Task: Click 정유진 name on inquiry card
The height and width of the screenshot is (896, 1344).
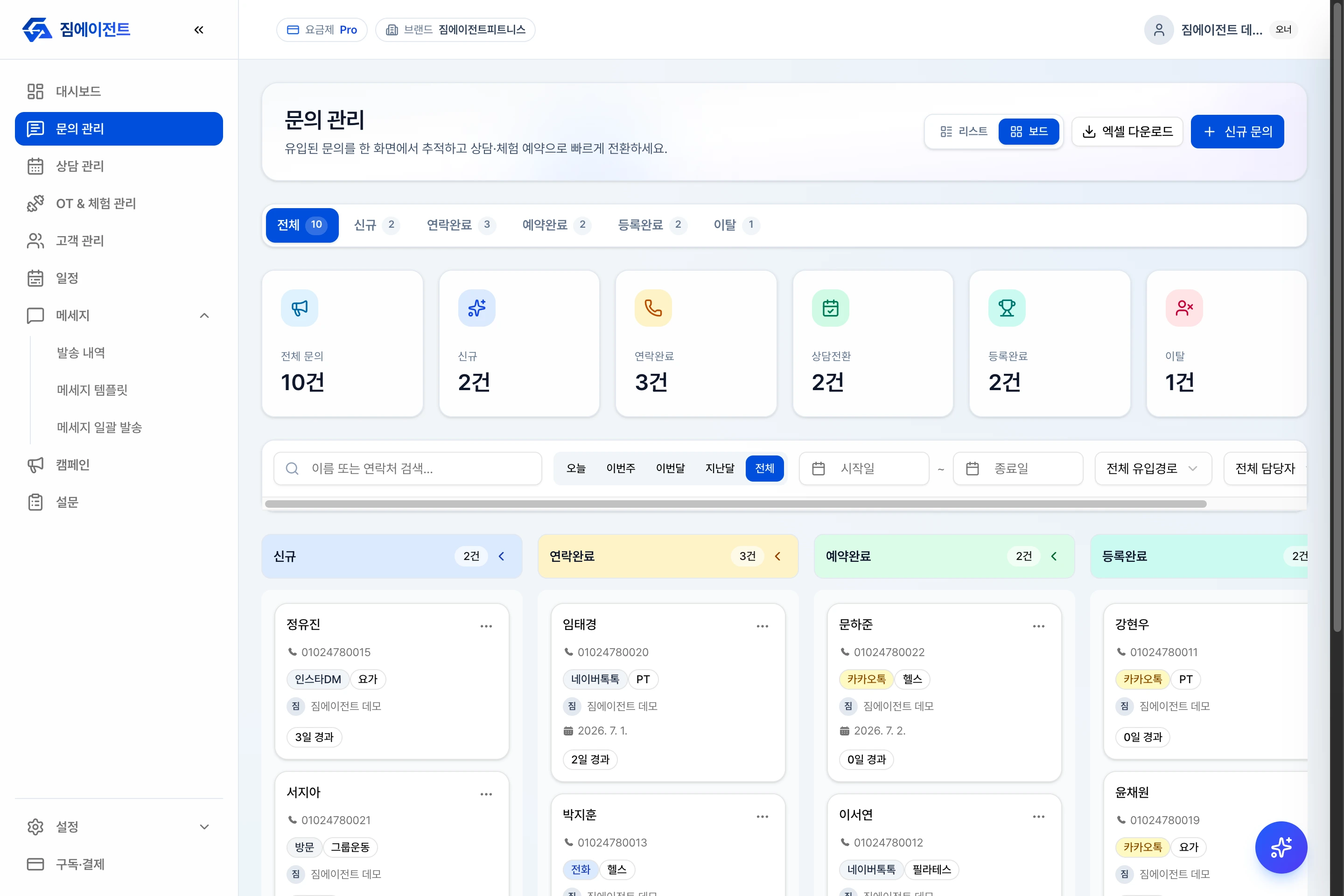Action: (x=303, y=624)
